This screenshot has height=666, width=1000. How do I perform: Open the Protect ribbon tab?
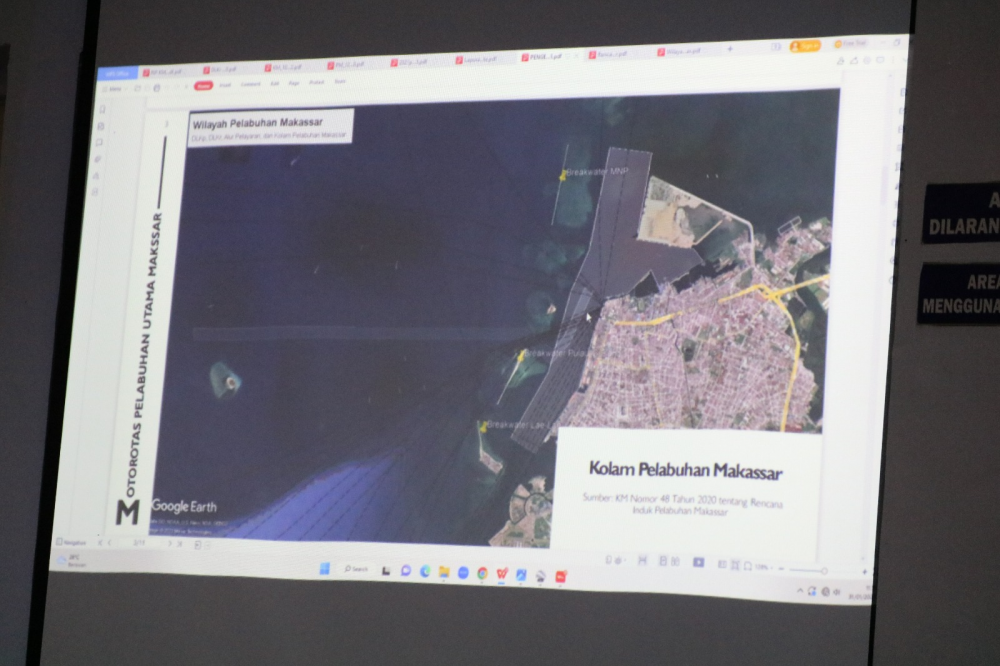[x=316, y=82]
